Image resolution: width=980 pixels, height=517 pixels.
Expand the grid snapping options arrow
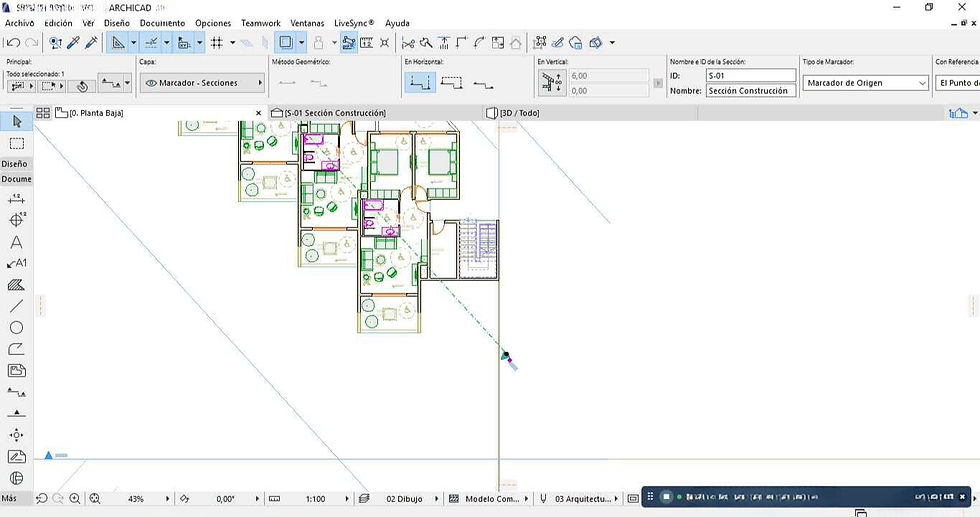232,43
